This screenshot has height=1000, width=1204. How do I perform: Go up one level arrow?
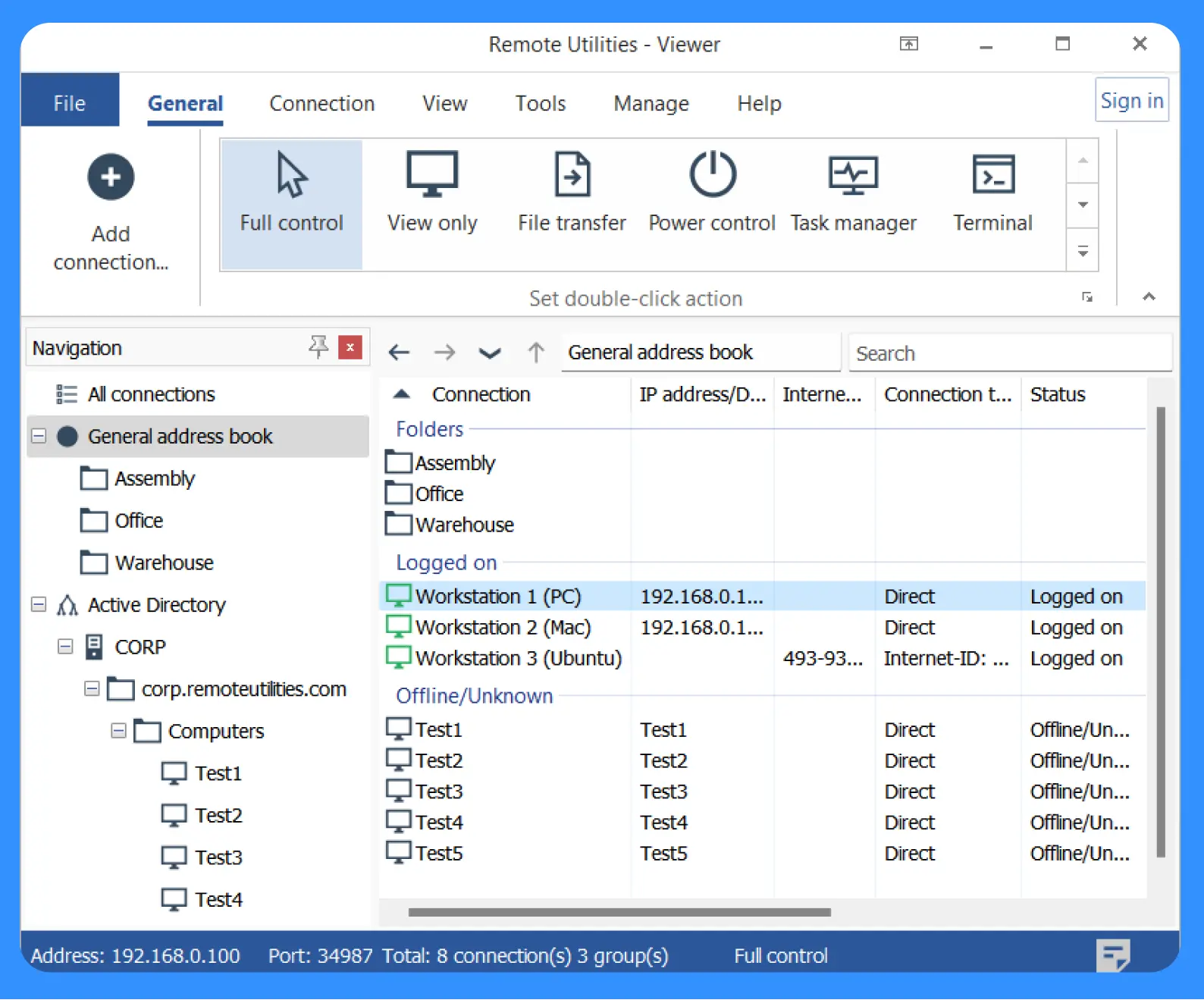(x=536, y=353)
